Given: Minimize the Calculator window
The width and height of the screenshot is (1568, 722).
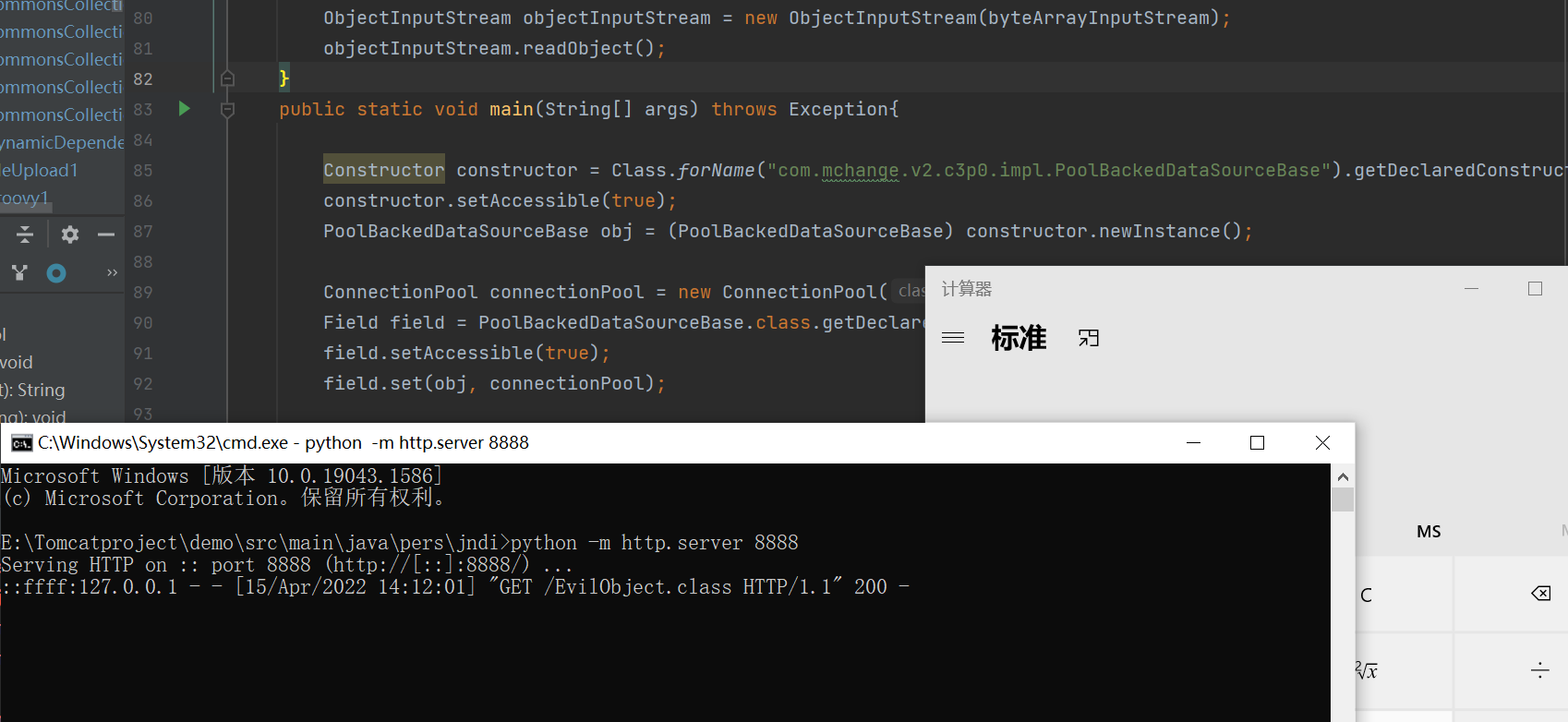Looking at the screenshot, I should click(x=1471, y=289).
